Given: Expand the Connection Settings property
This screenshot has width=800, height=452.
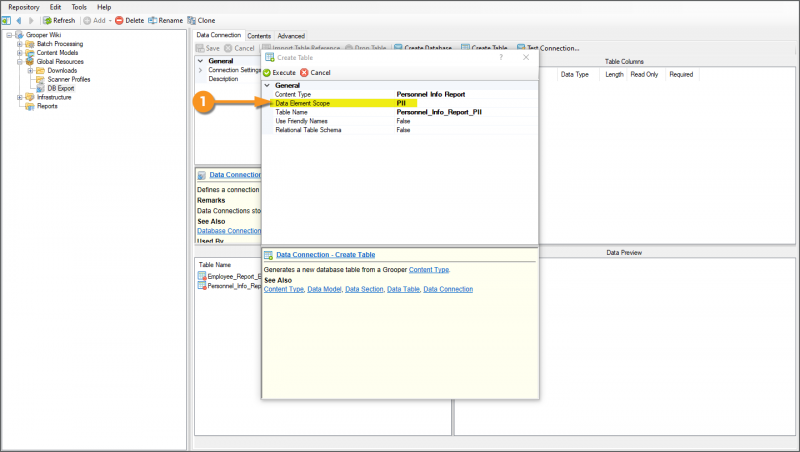Looking at the screenshot, I should click(x=201, y=70).
